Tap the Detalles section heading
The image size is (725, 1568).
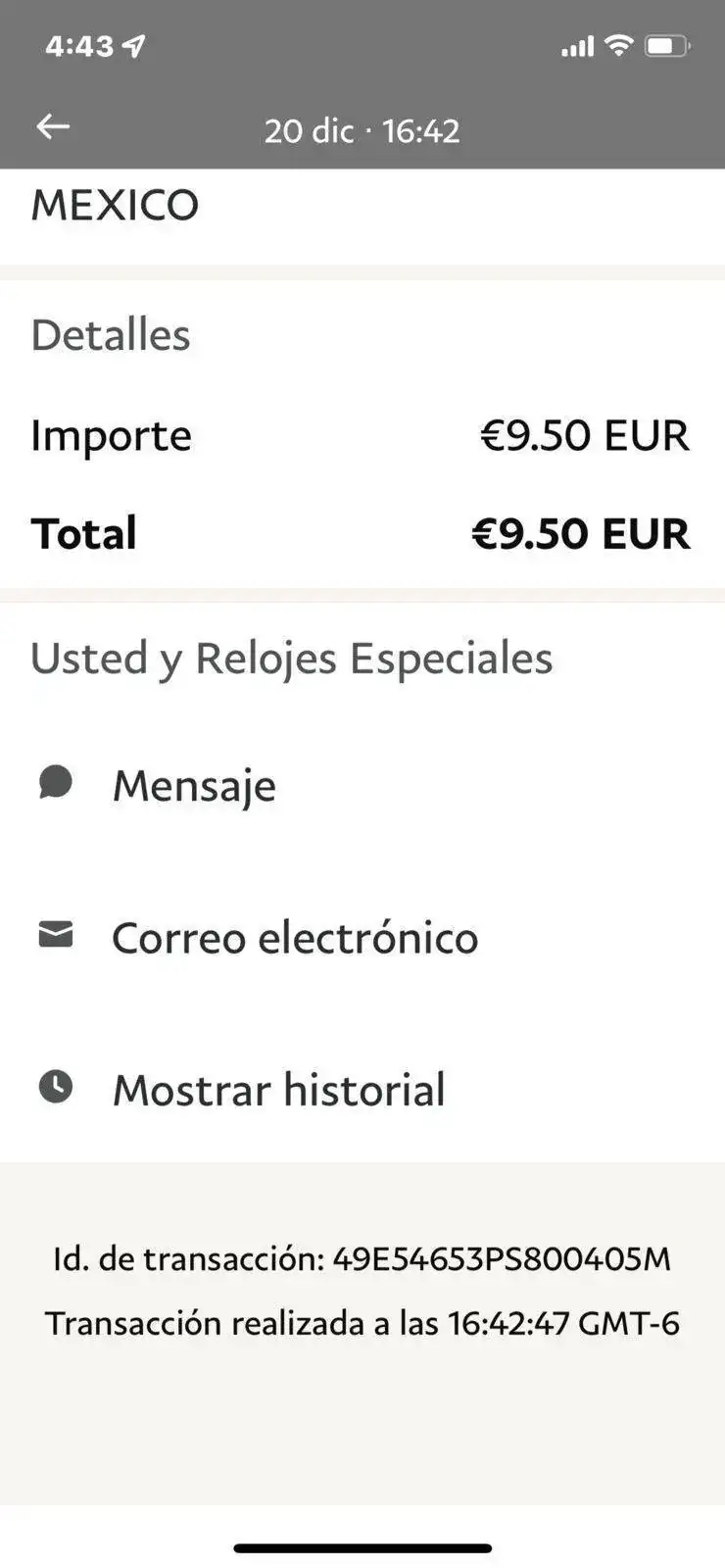click(x=111, y=335)
